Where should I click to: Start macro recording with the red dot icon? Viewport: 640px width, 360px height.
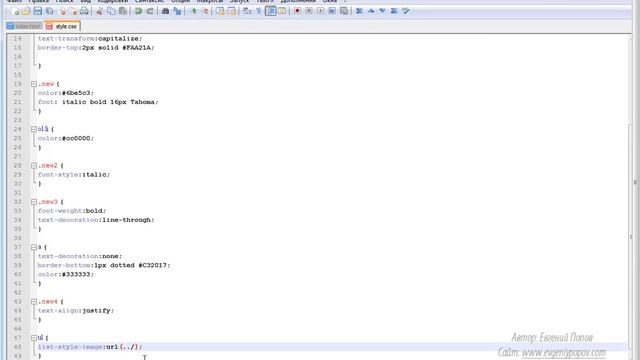297,11
